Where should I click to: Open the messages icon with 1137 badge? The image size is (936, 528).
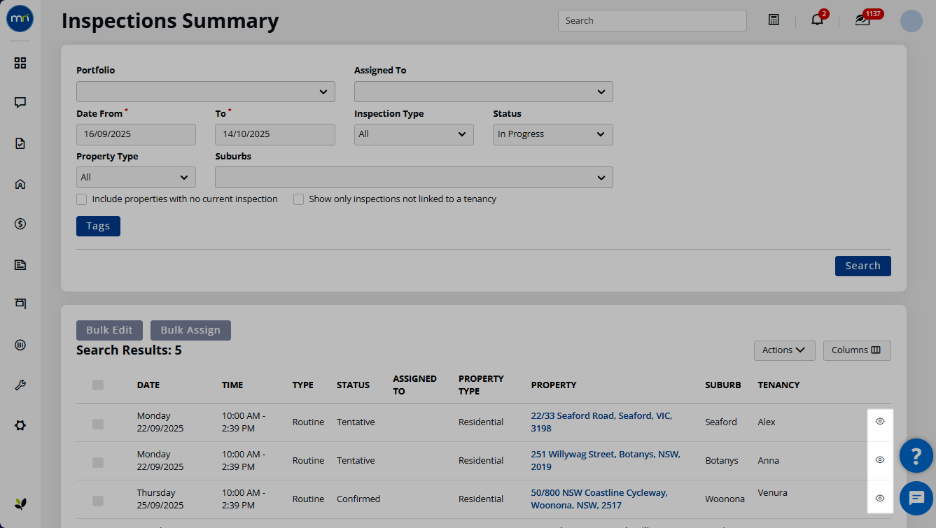pyautogui.click(x=863, y=20)
